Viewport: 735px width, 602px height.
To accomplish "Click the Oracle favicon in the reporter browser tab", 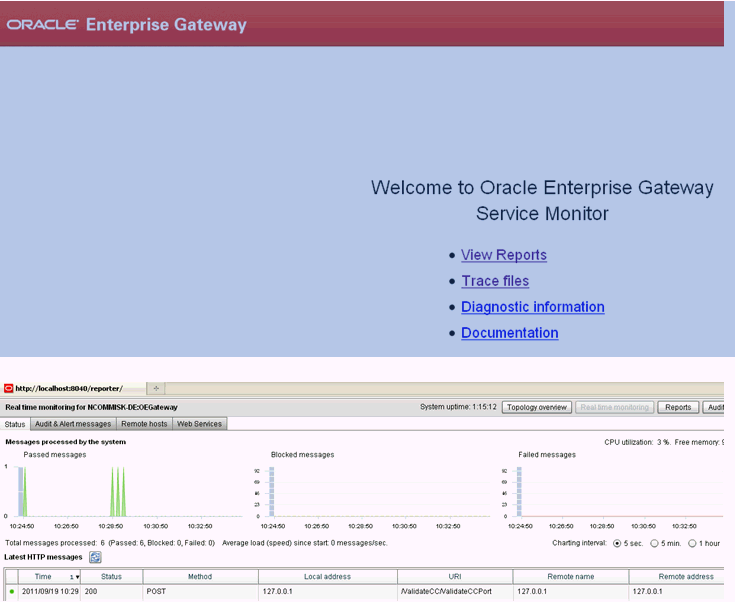I will click(x=8, y=388).
